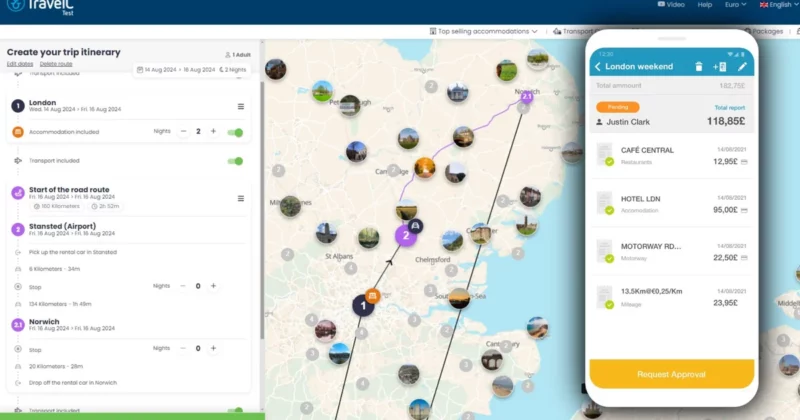This screenshot has width=800, height=420.
Task: Click Drop off the rental car in Norwich
Action: pos(73,383)
